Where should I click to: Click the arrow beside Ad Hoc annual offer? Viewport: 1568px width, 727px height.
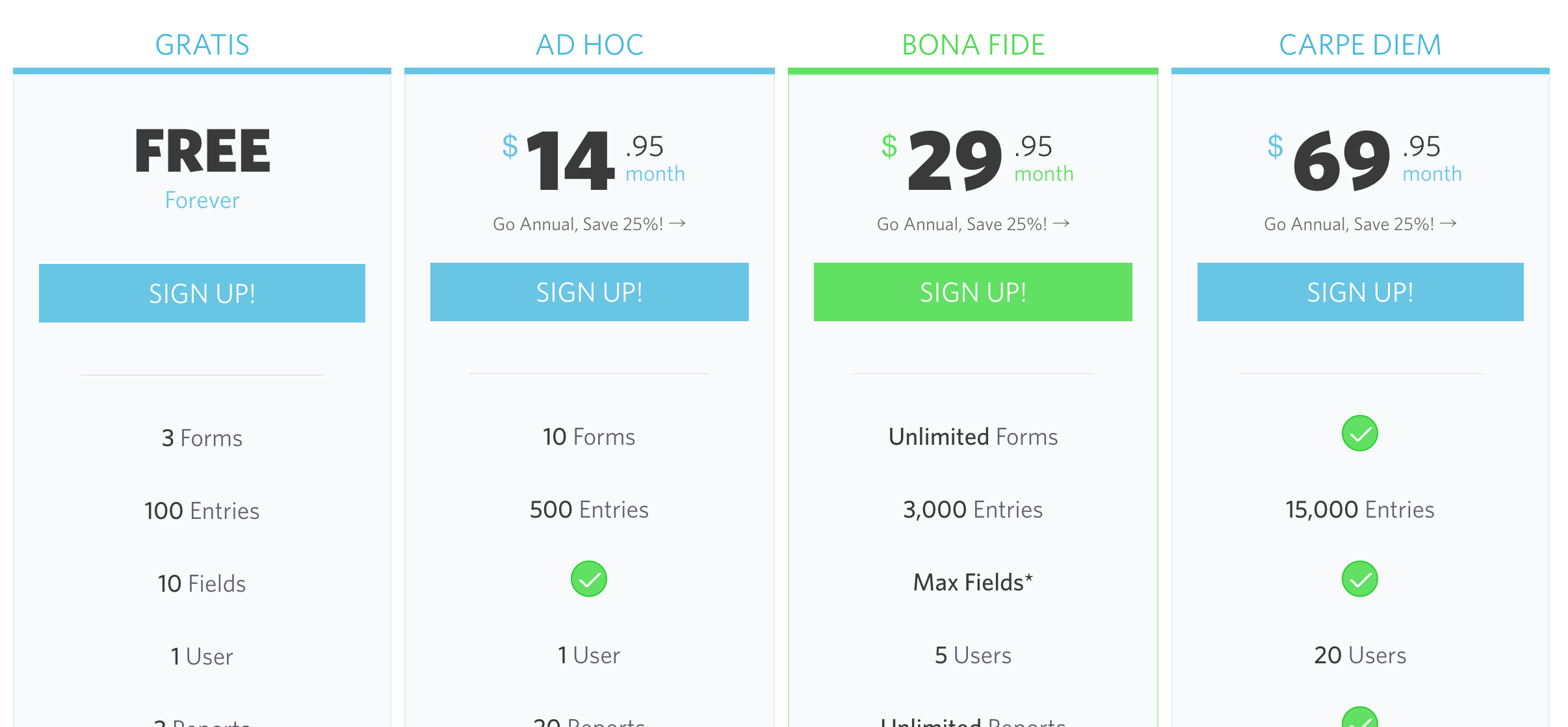point(677,224)
